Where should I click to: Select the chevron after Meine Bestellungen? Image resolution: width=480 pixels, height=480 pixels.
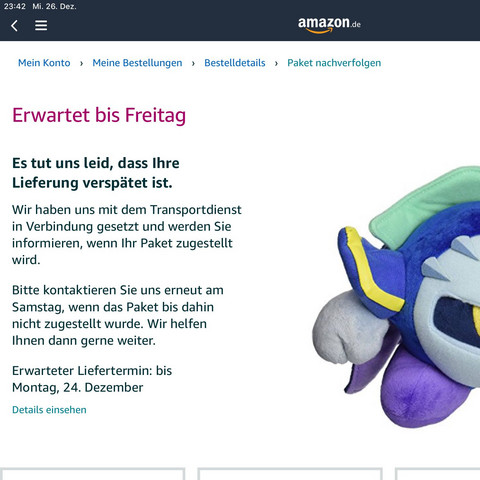pyautogui.click(x=193, y=63)
